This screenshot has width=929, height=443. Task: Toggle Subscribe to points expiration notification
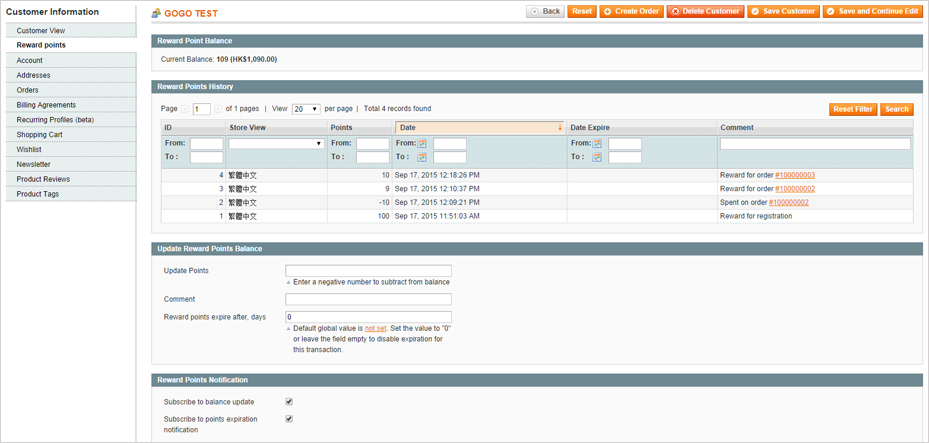pos(289,419)
